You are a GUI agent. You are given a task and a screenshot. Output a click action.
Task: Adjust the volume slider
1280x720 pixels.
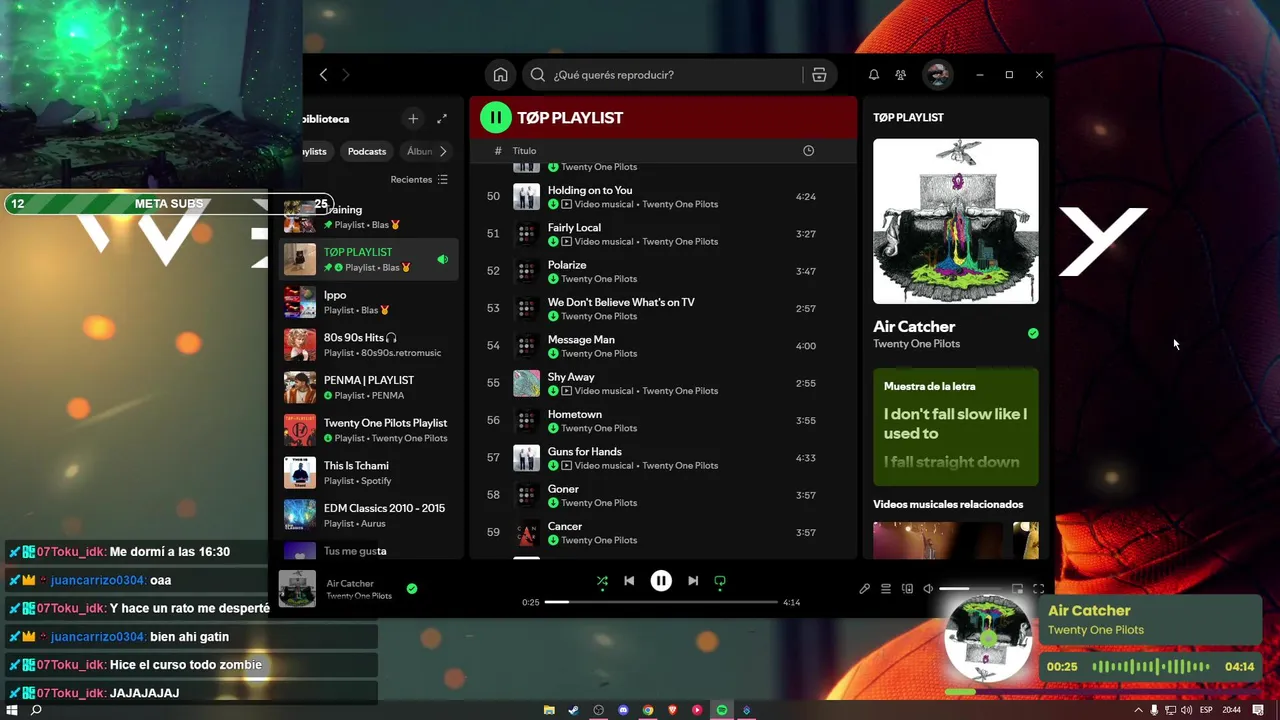point(970,589)
